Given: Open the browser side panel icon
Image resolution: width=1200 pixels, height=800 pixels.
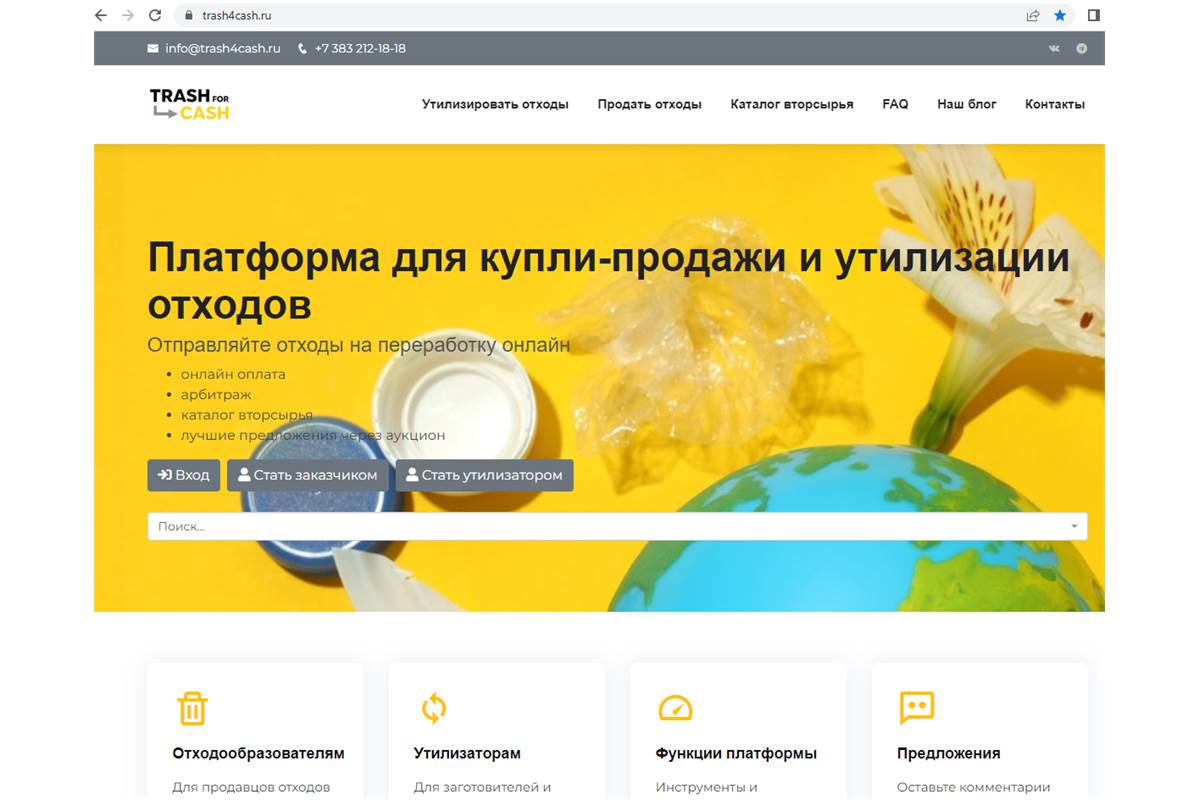Looking at the screenshot, I should pyautogui.click(x=1094, y=15).
